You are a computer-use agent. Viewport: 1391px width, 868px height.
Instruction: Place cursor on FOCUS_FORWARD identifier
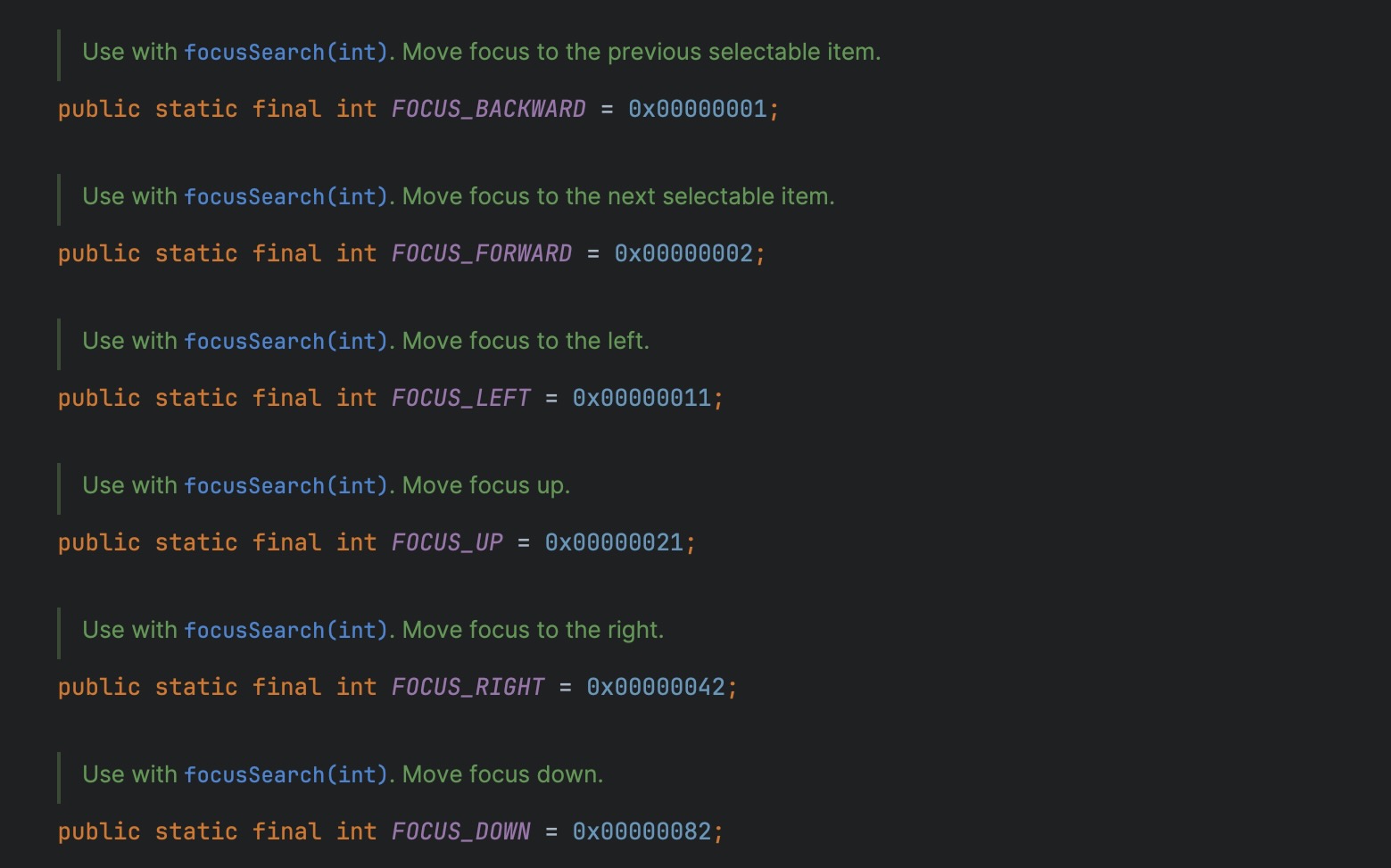tap(482, 253)
